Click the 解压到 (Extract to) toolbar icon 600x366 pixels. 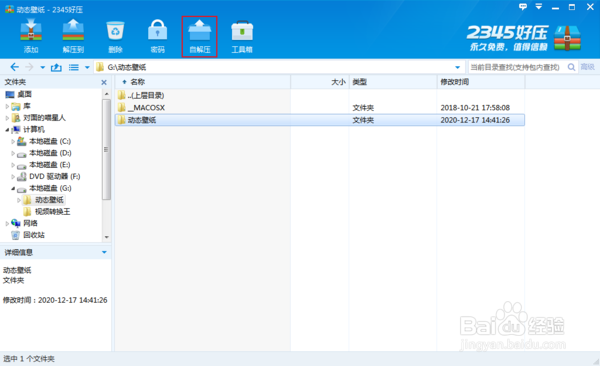pos(73,36)
